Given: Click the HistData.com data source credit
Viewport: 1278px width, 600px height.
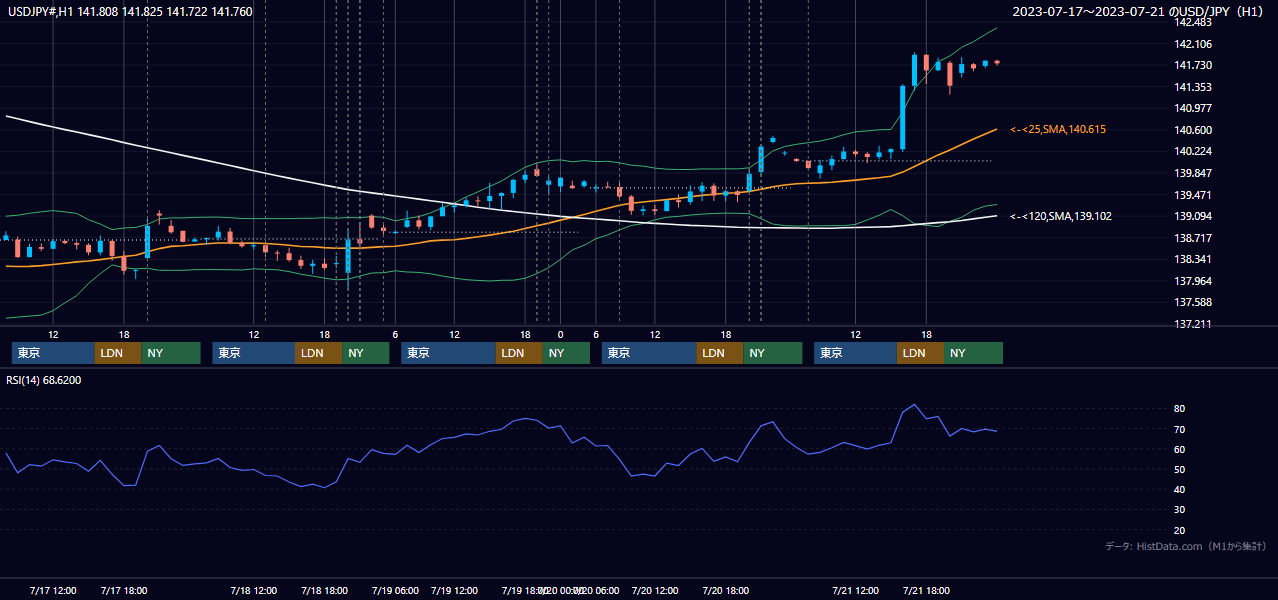Looking at the screenshot, I should coord(1186,546).
